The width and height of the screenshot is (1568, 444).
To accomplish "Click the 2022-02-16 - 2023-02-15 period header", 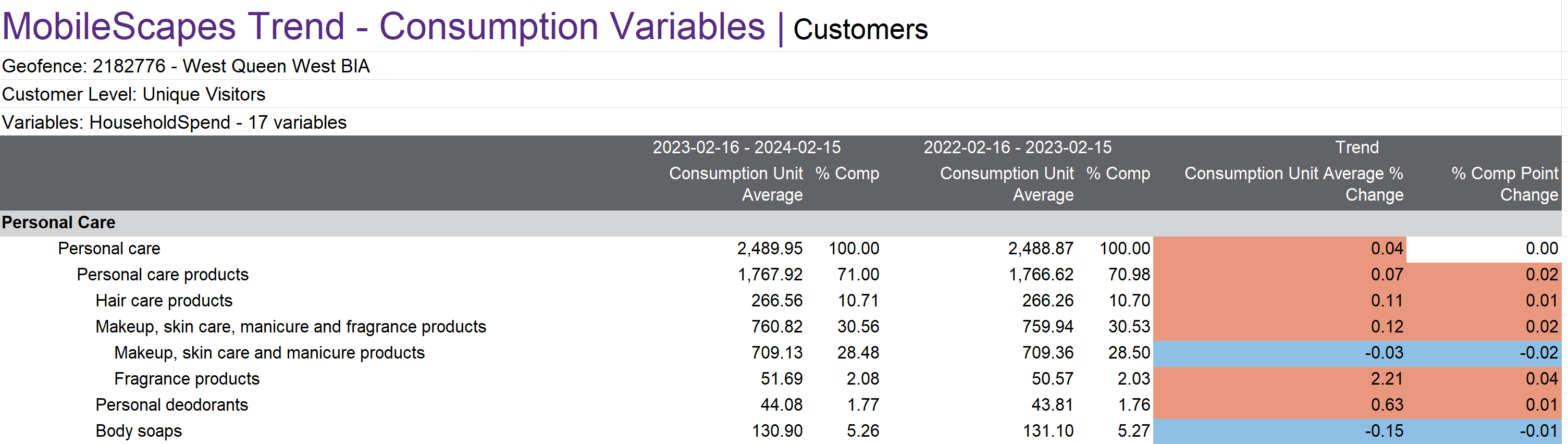I will tap(1017, 147).
